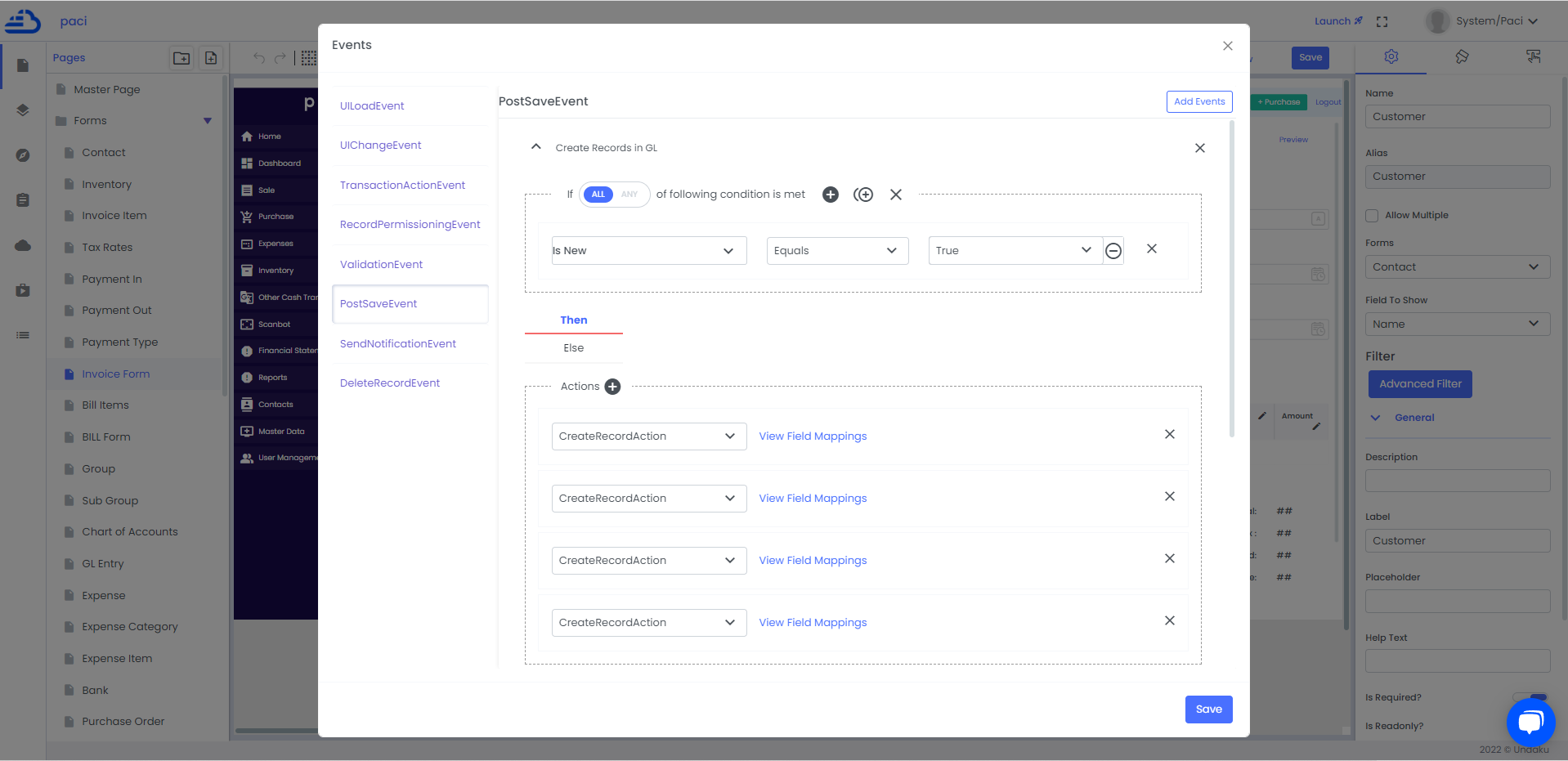The width and height of the screenshot is (1568, 761).
Task: Select ValidationEvent in events list
Action: [381, 265]
